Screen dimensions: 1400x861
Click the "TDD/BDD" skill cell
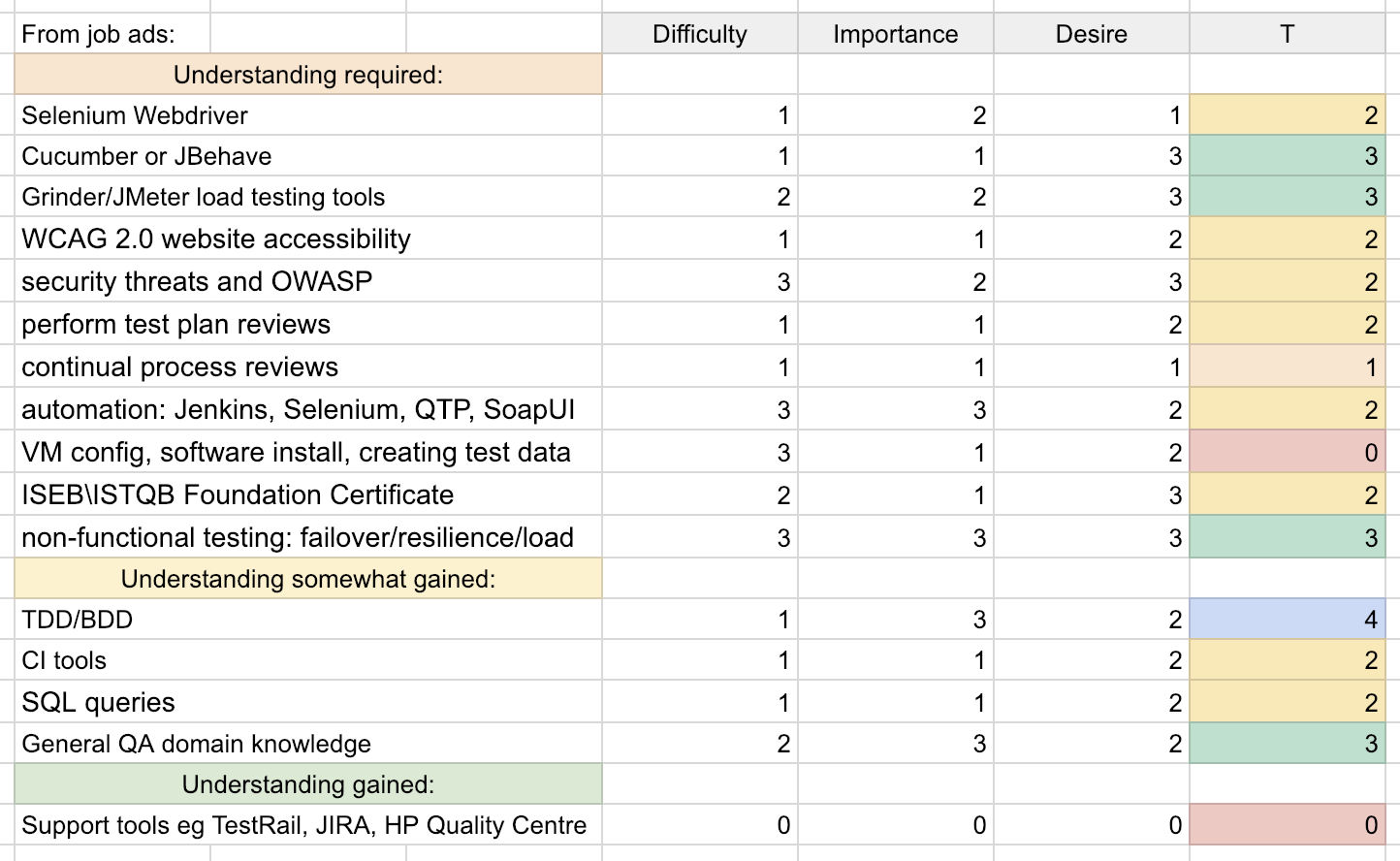[78, 620]
